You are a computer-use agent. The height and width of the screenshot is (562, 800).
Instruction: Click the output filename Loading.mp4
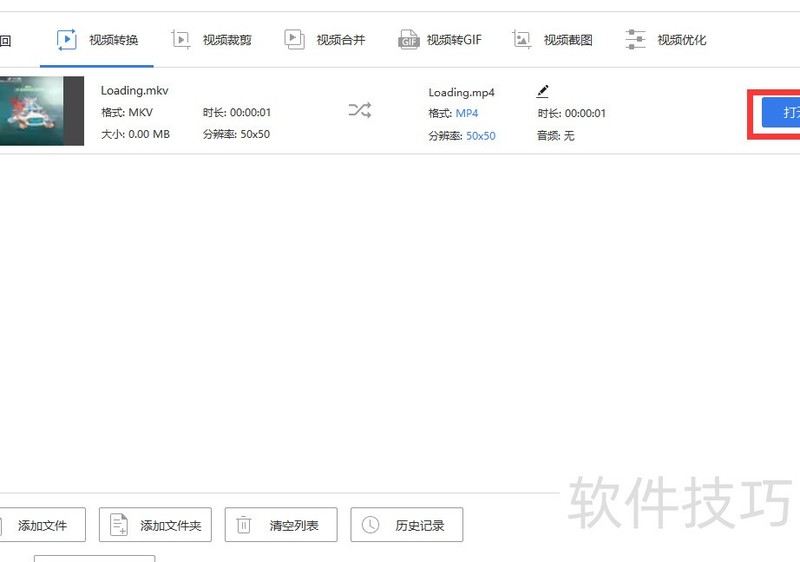[x=461, y=92]
